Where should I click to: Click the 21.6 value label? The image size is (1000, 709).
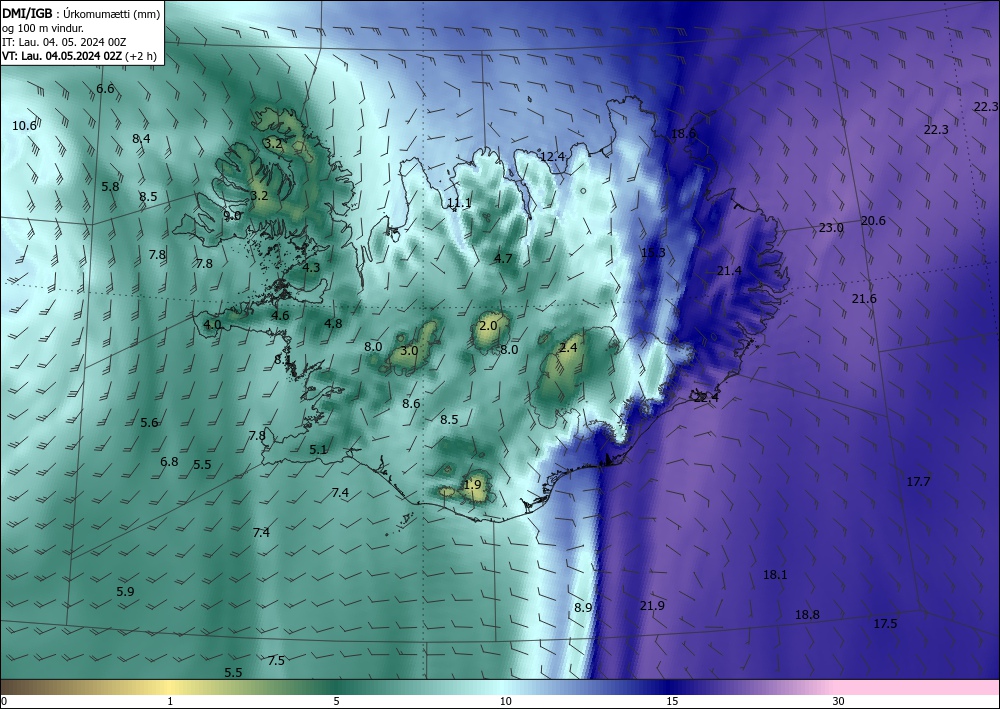click(864, 299)
